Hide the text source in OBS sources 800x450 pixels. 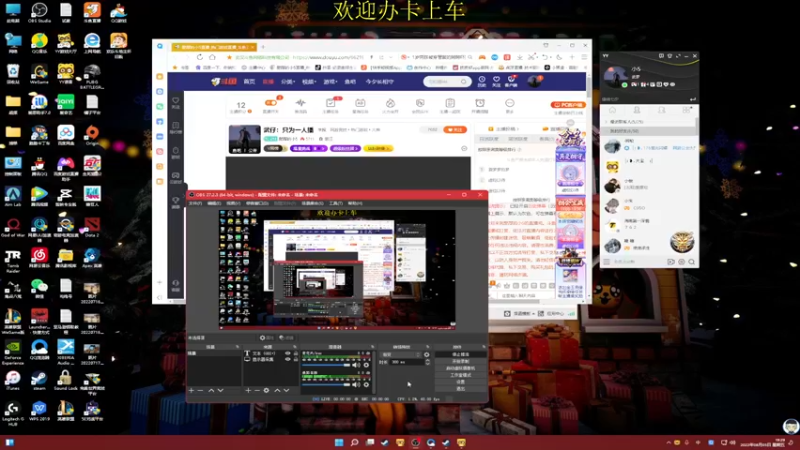click(x=287, y=353)
